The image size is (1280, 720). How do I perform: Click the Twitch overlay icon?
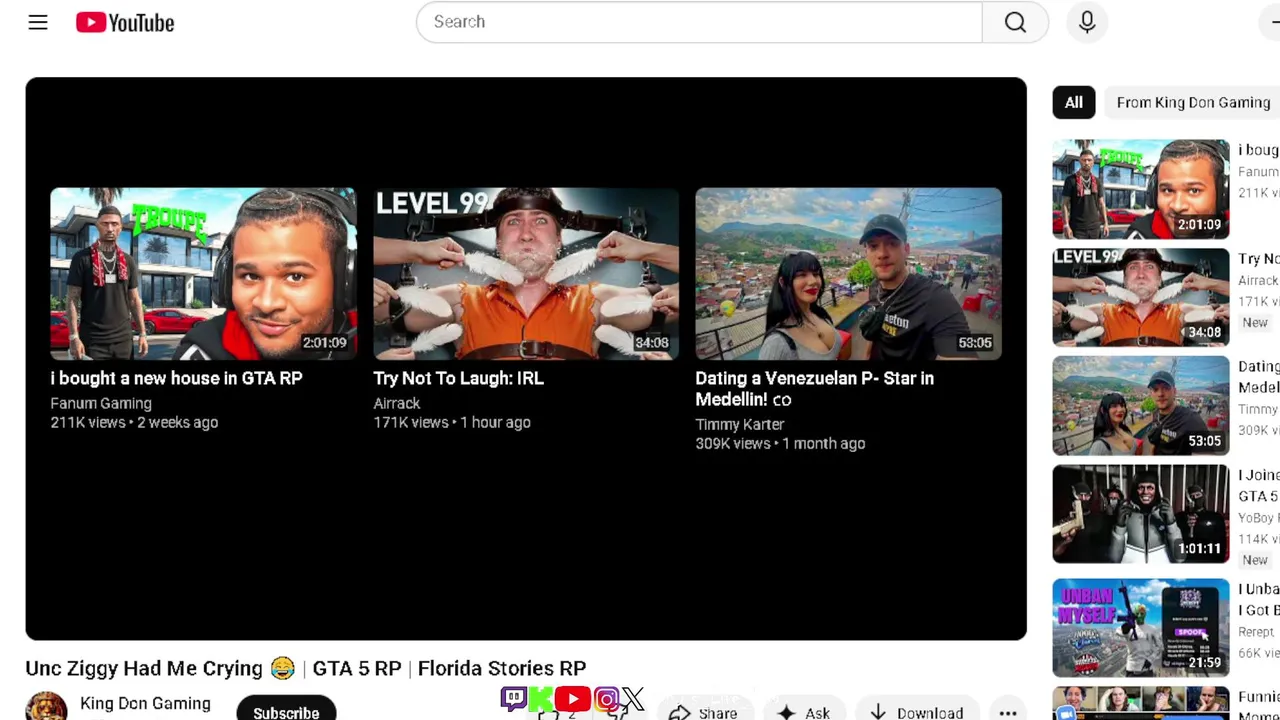point(514,698)
